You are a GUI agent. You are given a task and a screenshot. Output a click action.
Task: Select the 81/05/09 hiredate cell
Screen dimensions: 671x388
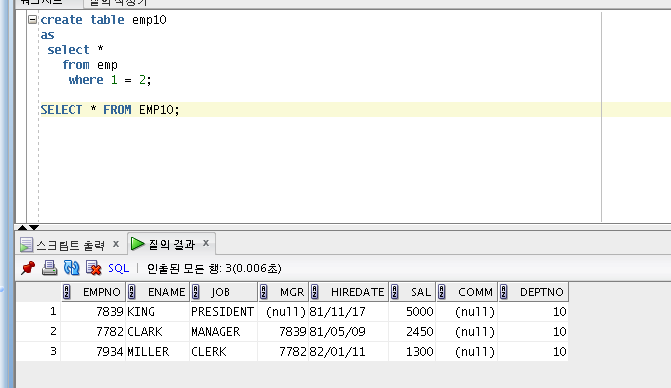click(x=349, y=332)
